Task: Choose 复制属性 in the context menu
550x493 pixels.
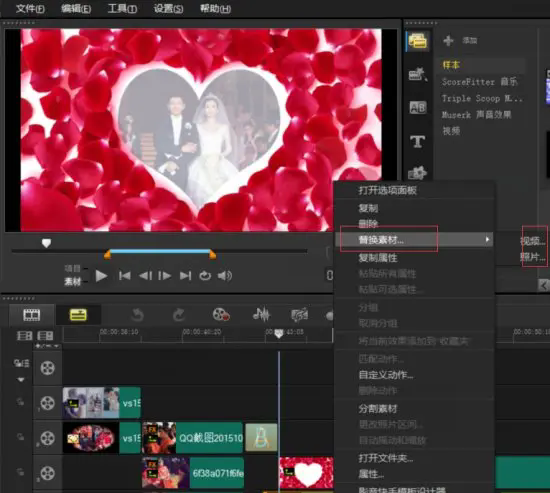Action: [x=378, y=258]
